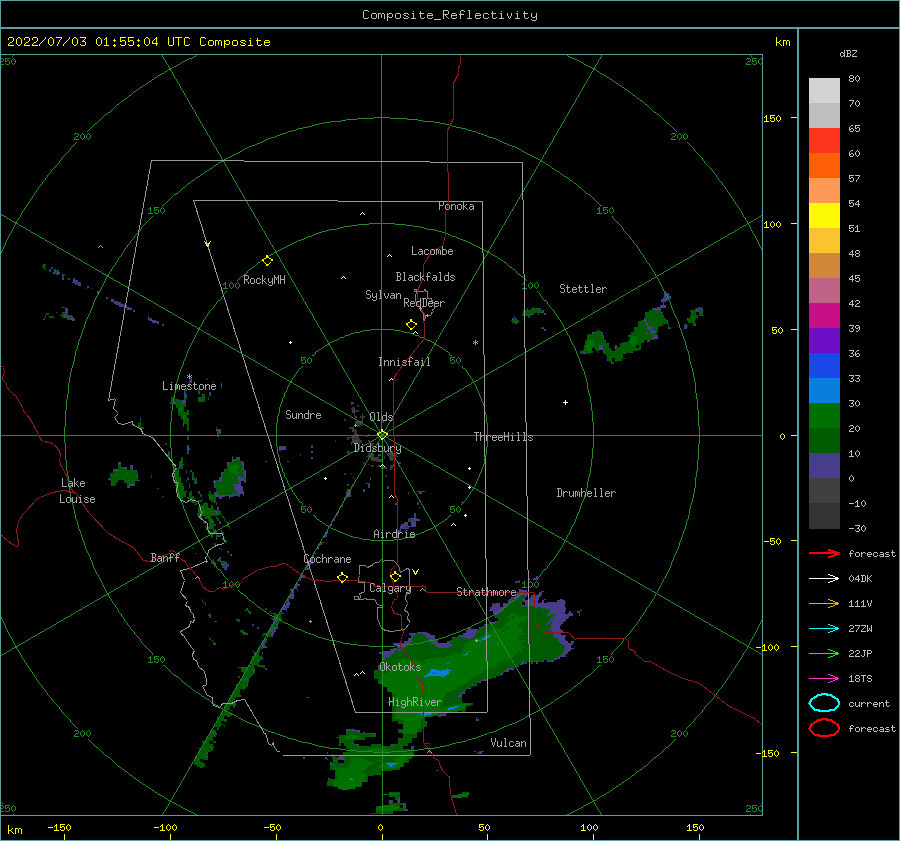Image resolution: width=900 pixels, height=841 pixels.
Task: Click the Stettler city label
Action: pyautogui.click(x=583, y=289)
